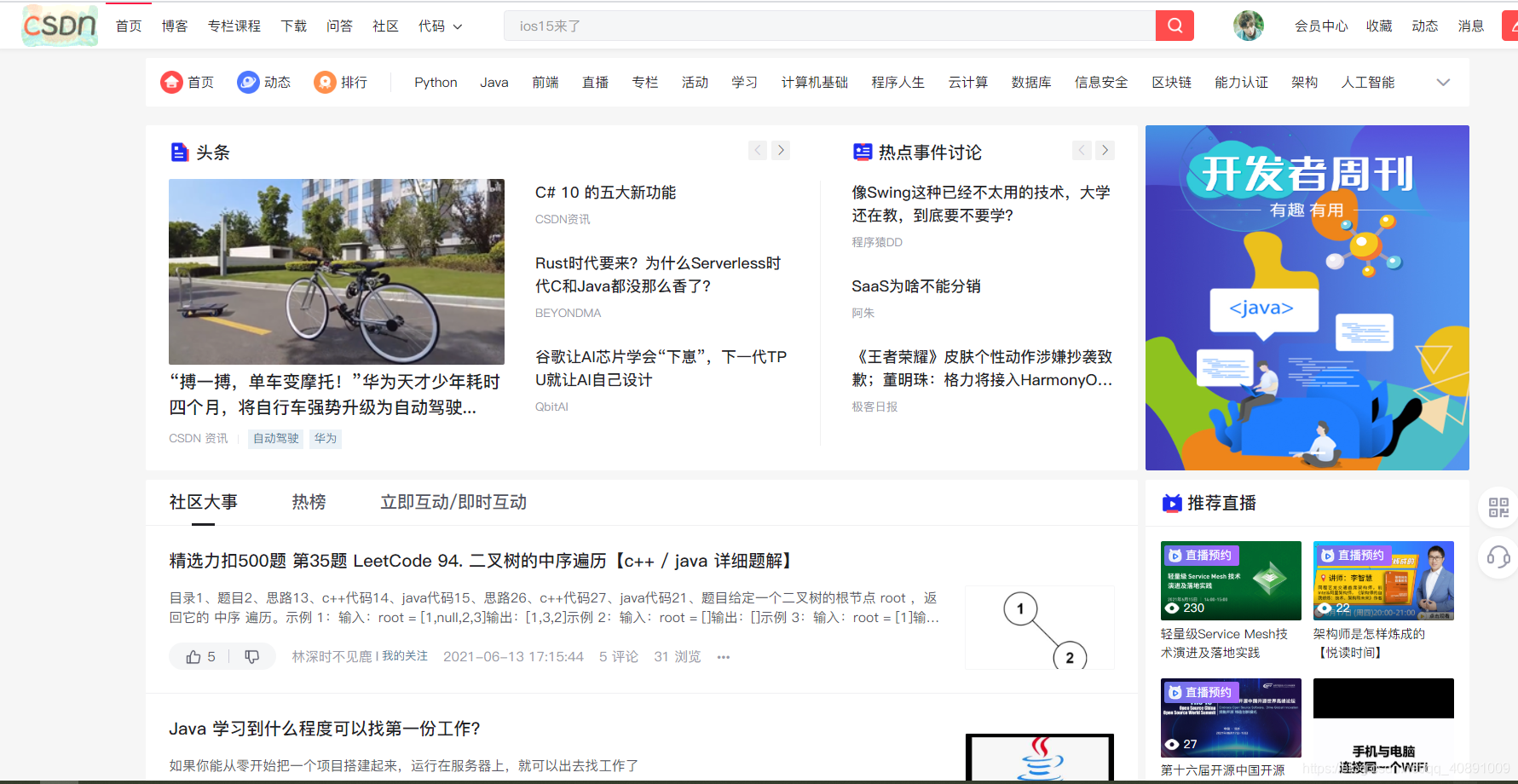
Task: Click the blue 动态 icon
Action: [x=248, y=82]
